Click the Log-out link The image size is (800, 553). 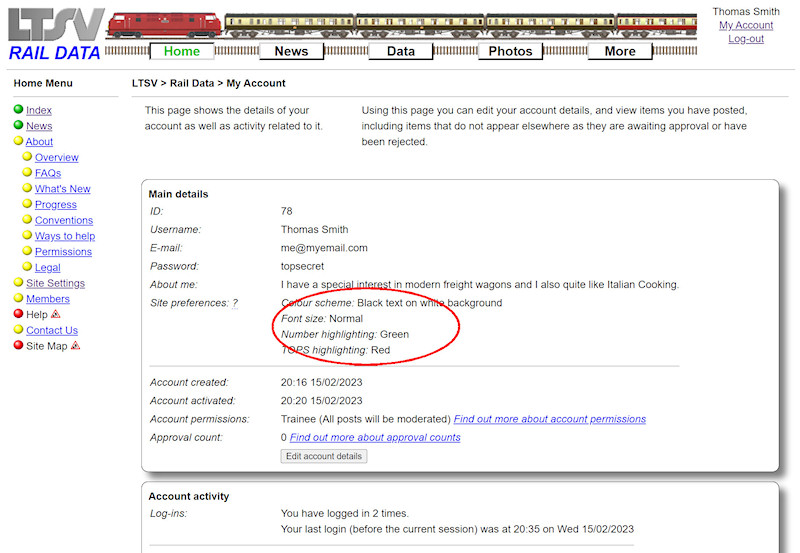point(746,39)
